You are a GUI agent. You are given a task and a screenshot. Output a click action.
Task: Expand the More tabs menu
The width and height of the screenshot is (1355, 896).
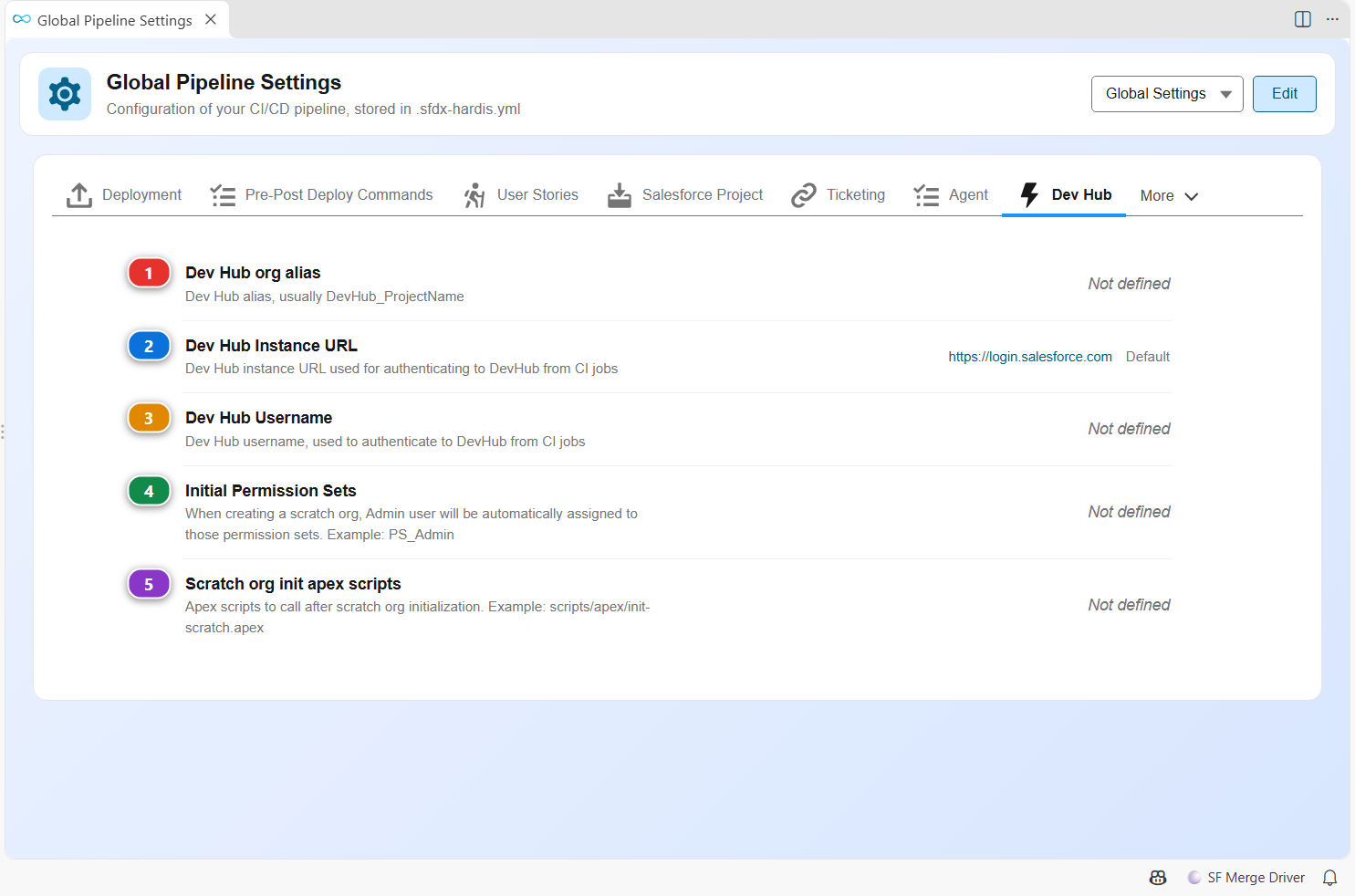[x=1169, y=195]
